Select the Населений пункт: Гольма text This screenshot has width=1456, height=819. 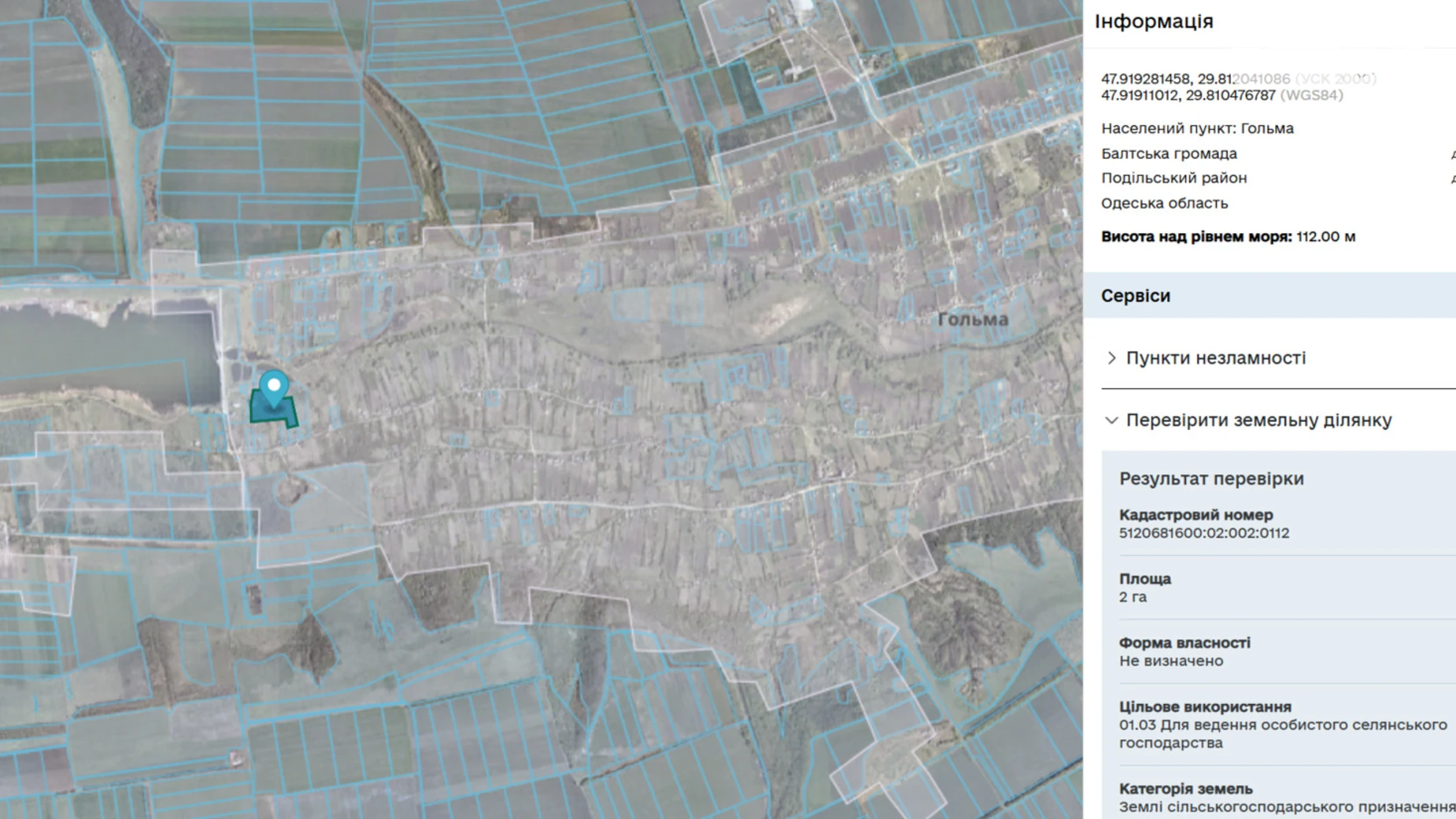[1196, 128]
